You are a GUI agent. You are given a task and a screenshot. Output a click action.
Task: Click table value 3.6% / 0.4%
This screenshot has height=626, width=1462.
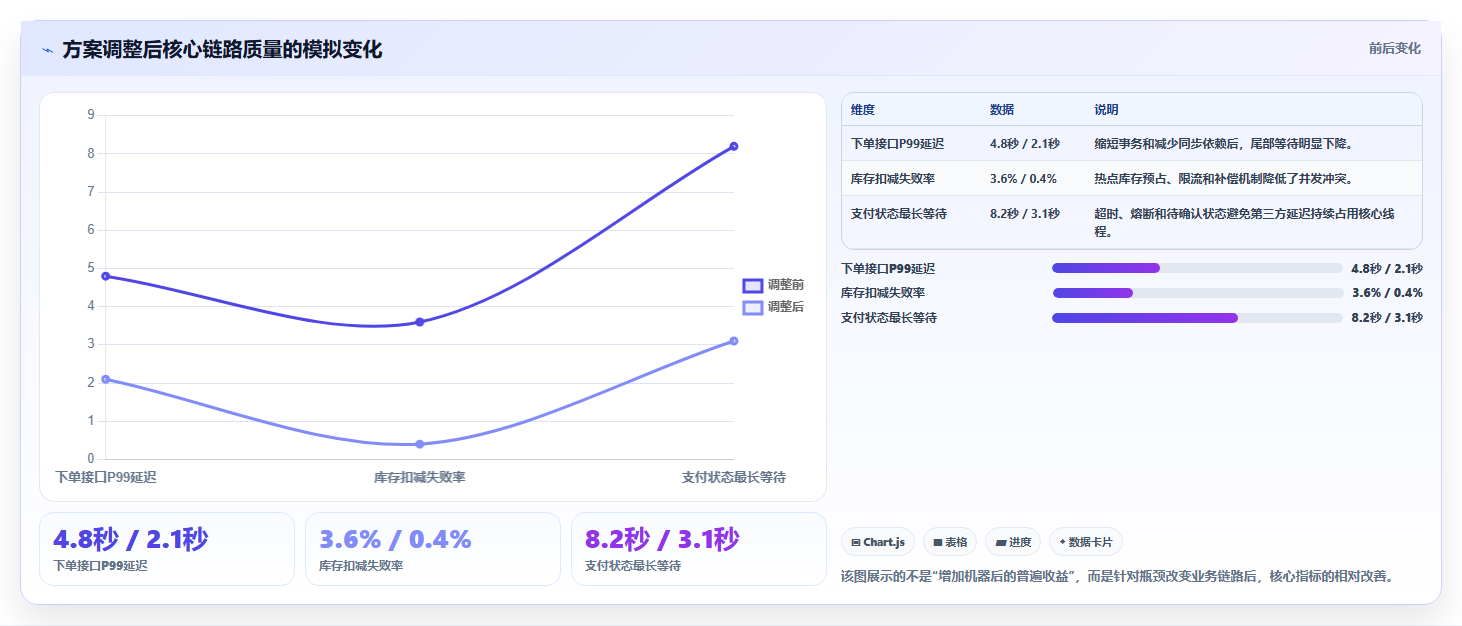[1023, 179]
